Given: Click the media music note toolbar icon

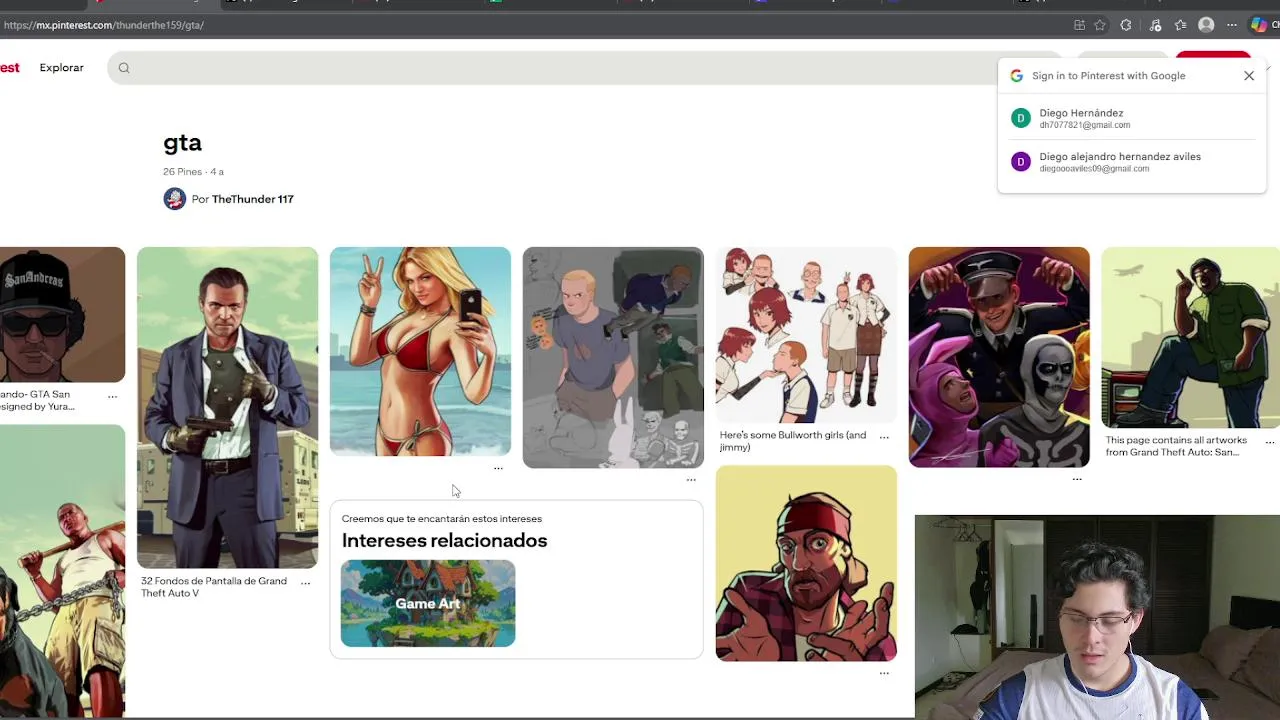Looking at the screenshot, I should 1155,25.
